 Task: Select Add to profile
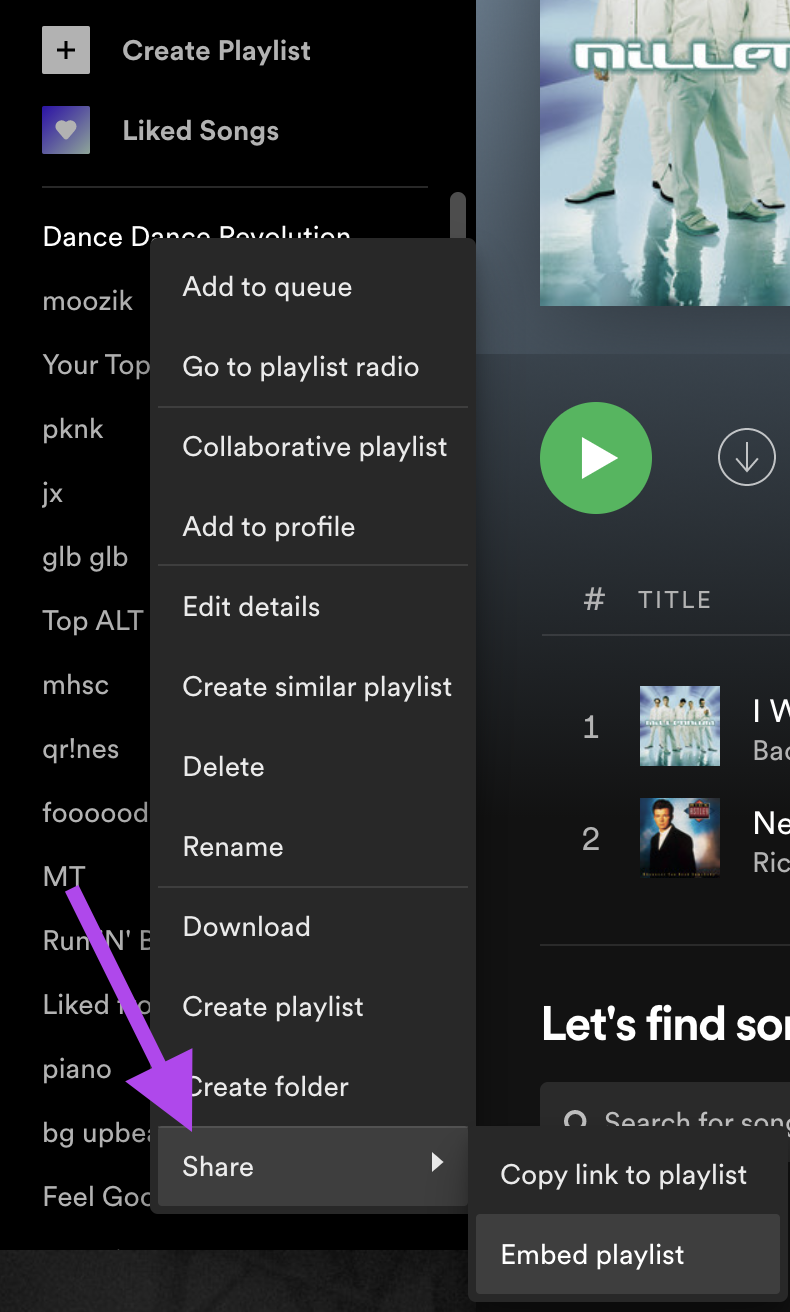tap(313, 527)
